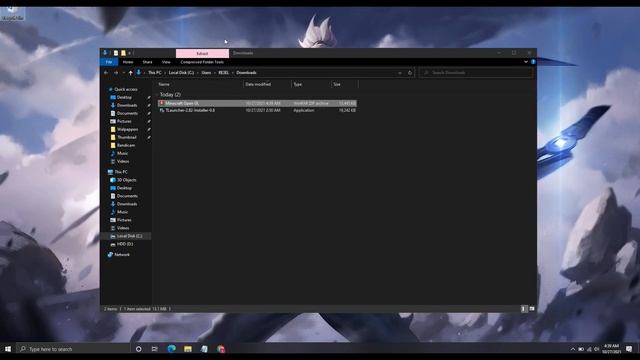Expand the breadcrumb chevron after Users
The image size is (640, 360).
tap(215, 73)
